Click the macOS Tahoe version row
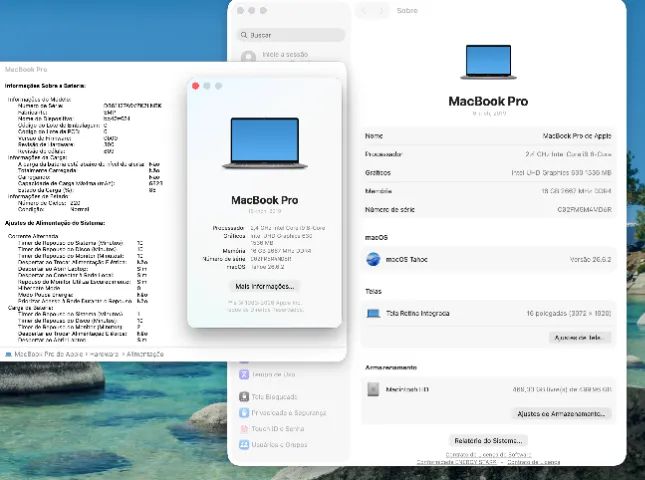 pyautogui.click(x=488, y=260)
